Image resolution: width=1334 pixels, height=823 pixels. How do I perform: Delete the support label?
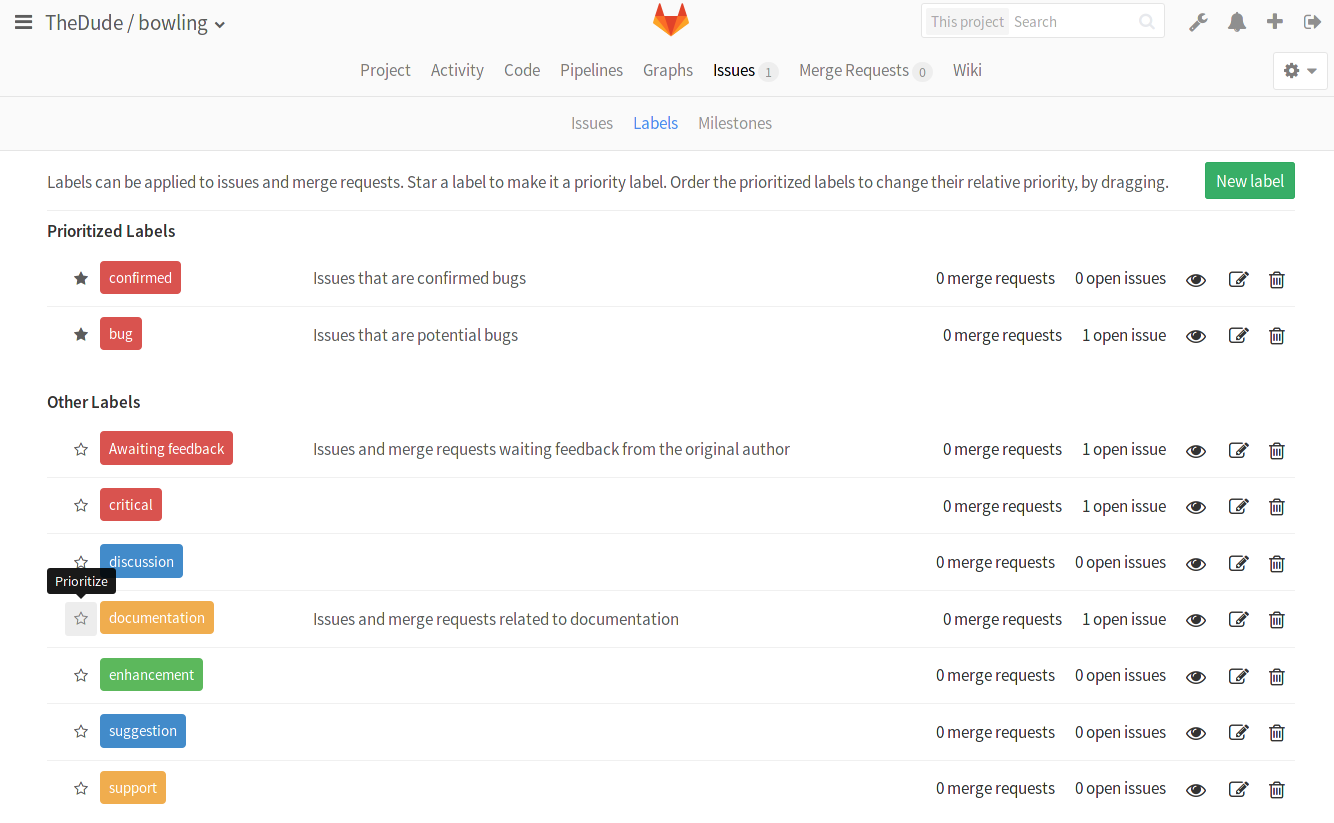coord(1277,790)
